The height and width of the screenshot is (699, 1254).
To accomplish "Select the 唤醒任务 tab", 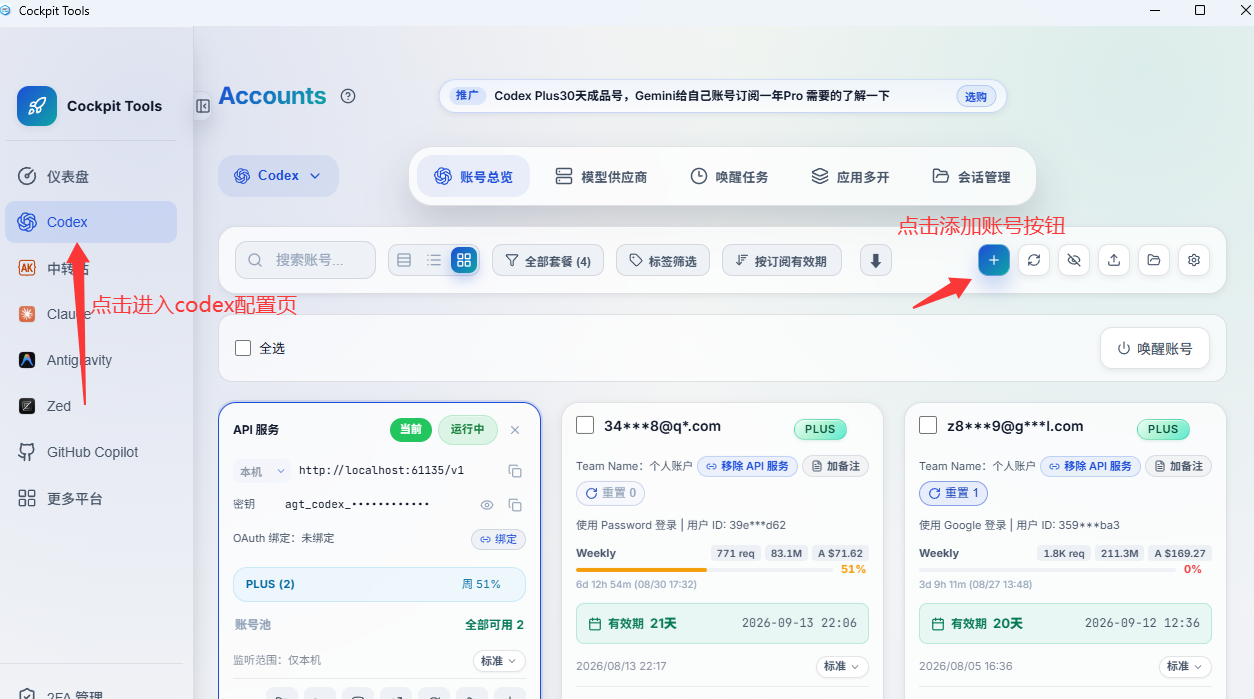I will coord(729,177).
